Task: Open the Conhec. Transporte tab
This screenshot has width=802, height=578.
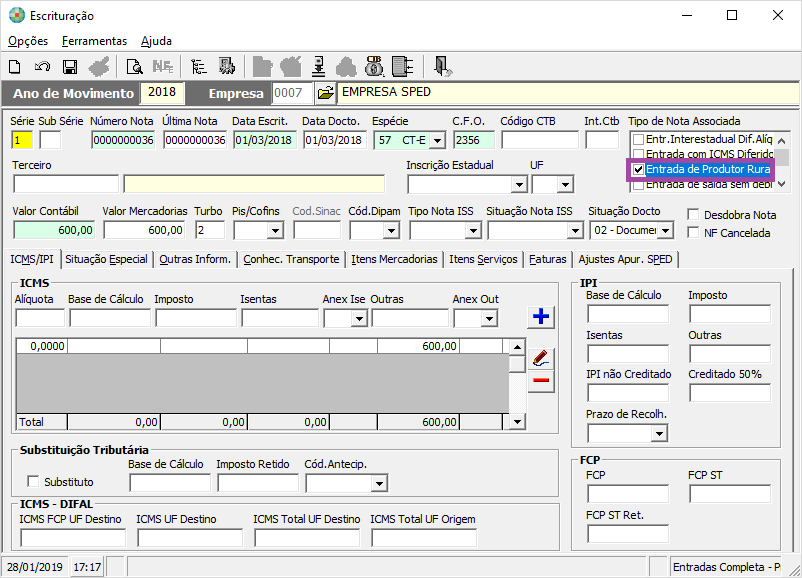Action: (x=291, y=259)
